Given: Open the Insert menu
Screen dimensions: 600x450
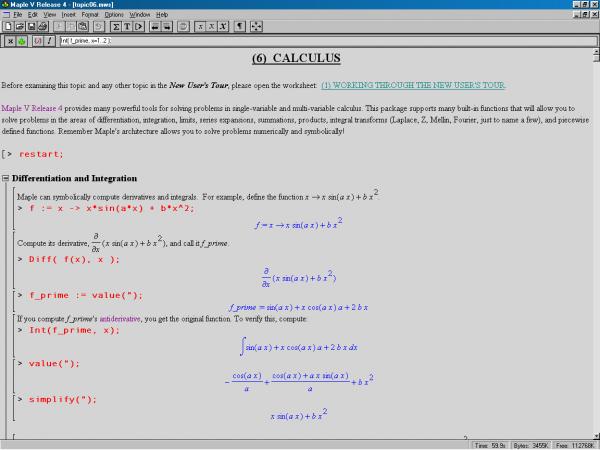Looking at the screenshot, I should (68, 15).
